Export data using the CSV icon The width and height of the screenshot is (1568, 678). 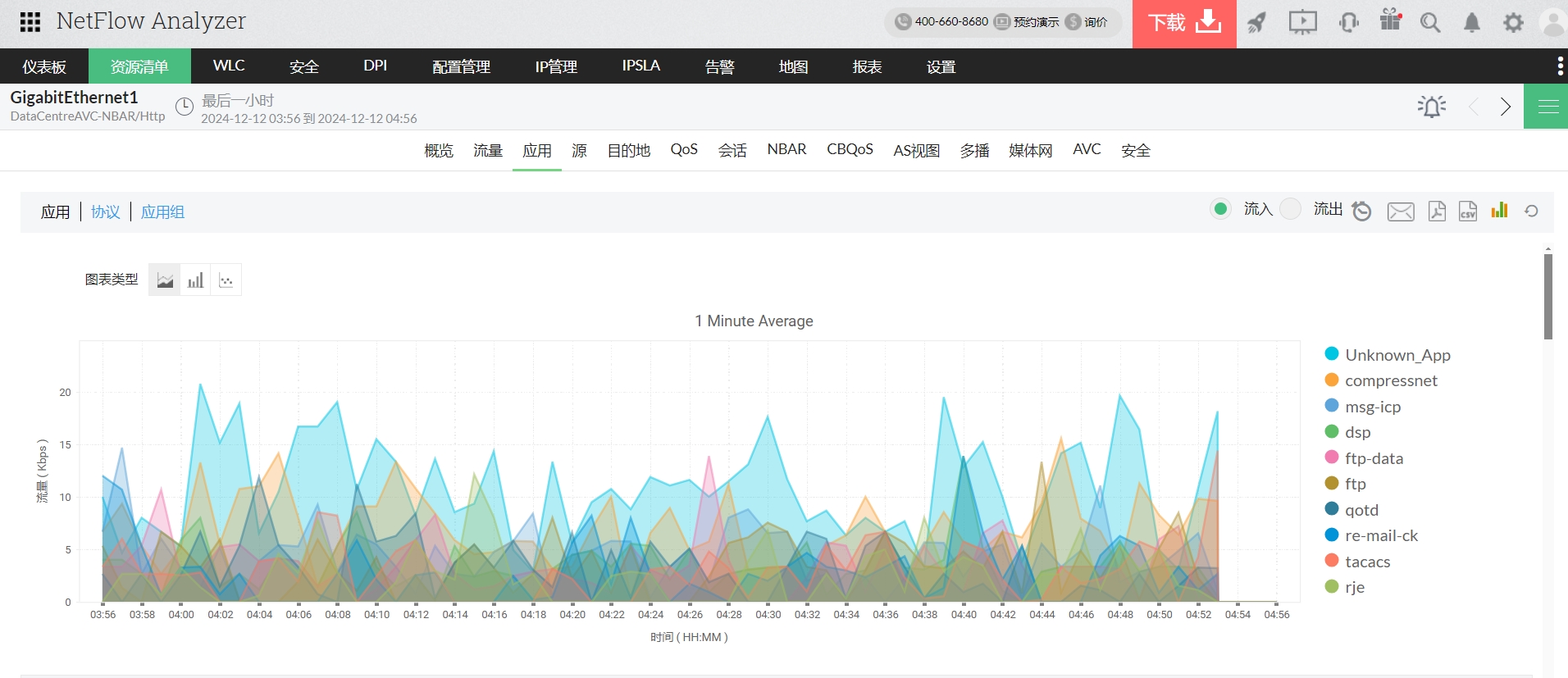(1467, 212)
